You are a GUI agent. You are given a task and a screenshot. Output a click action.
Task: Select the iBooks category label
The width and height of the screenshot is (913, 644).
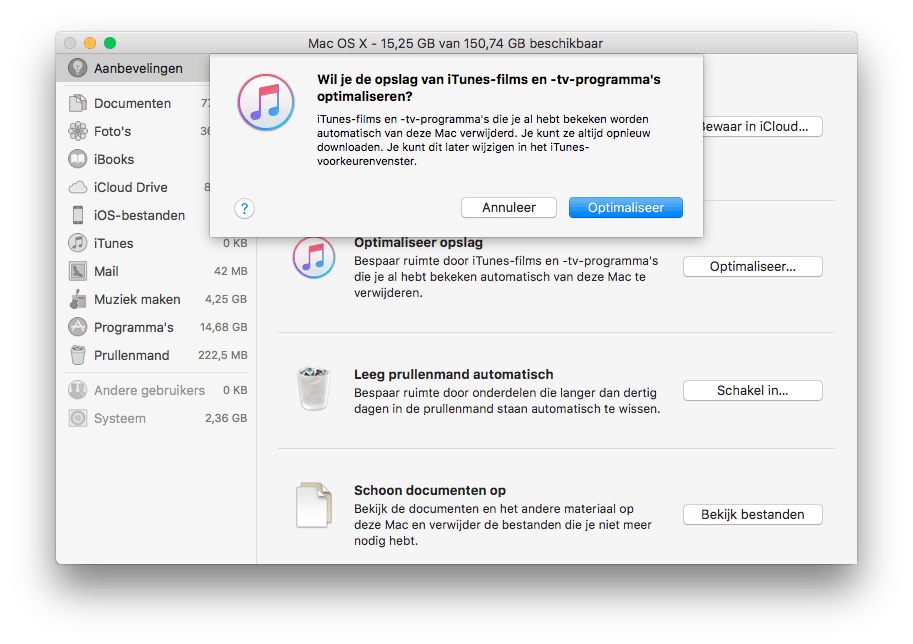click(x=114, y=160)
